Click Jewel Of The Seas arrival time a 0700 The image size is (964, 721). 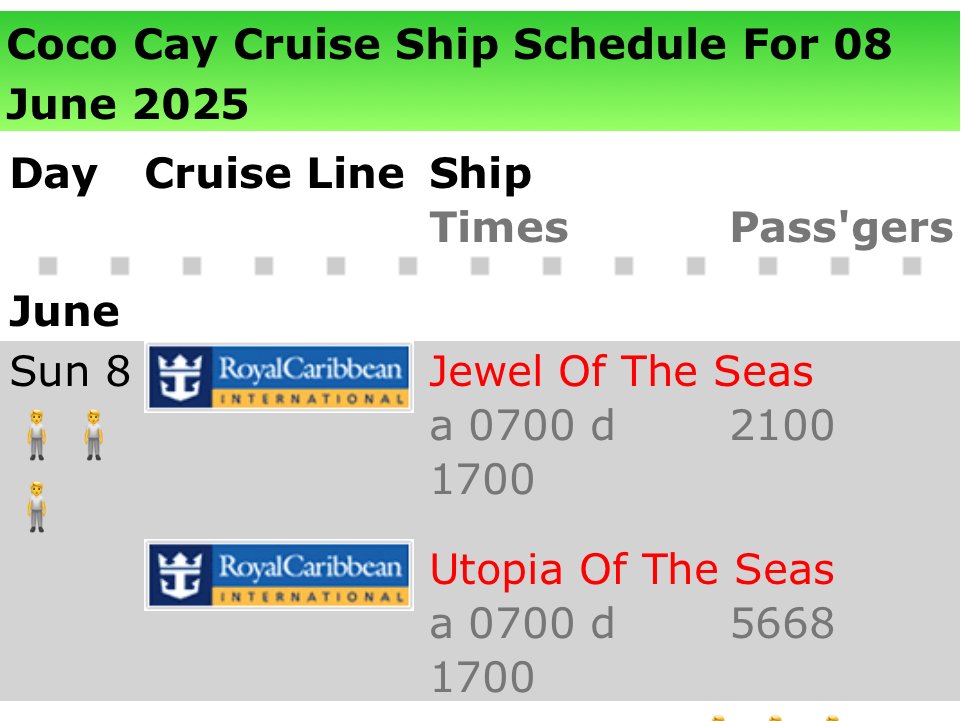click(x=502, y=425)
